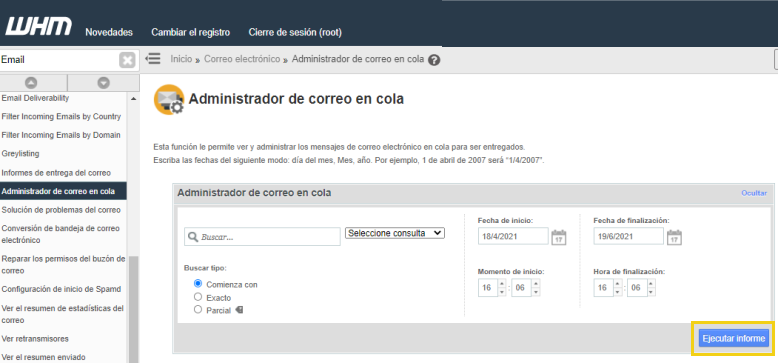Clear the Email search box
Image resolution: width=778 pixels, height=363 pixels.
(127, 60)
